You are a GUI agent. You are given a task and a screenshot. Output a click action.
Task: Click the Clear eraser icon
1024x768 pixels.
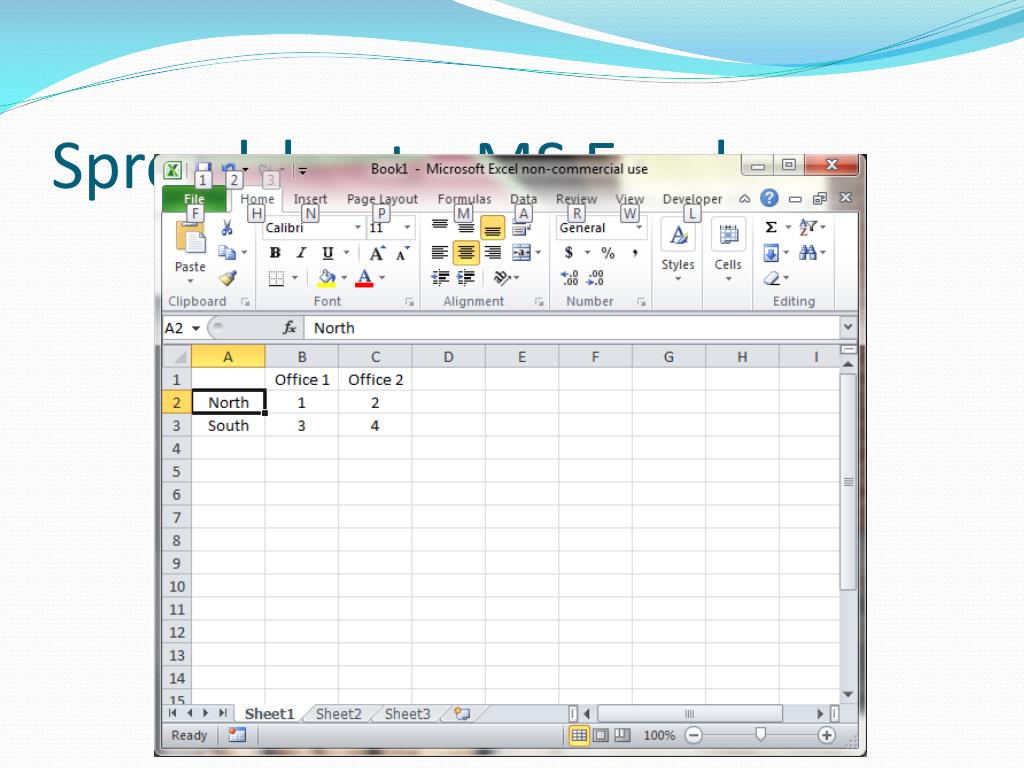[771, 279]
